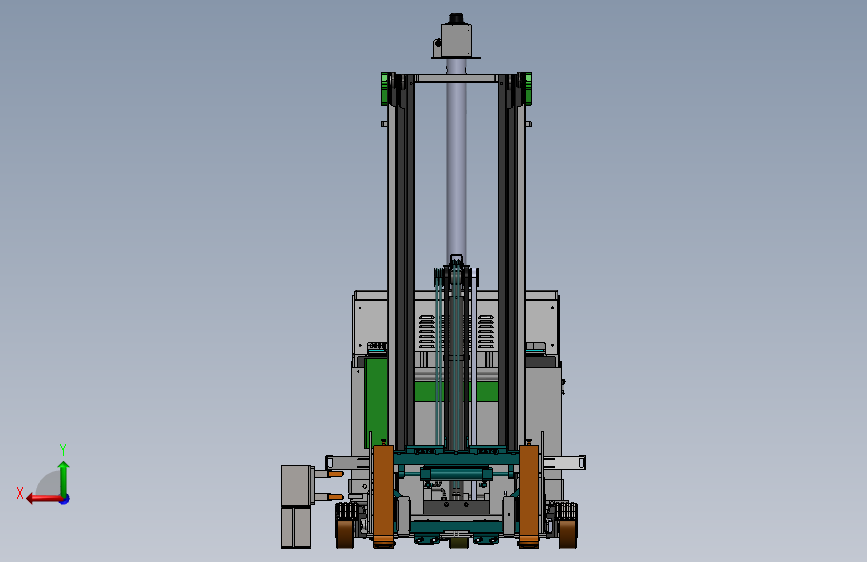Select the left orange fork
Screen dimensions: 867x562
(x=383, y=497)
